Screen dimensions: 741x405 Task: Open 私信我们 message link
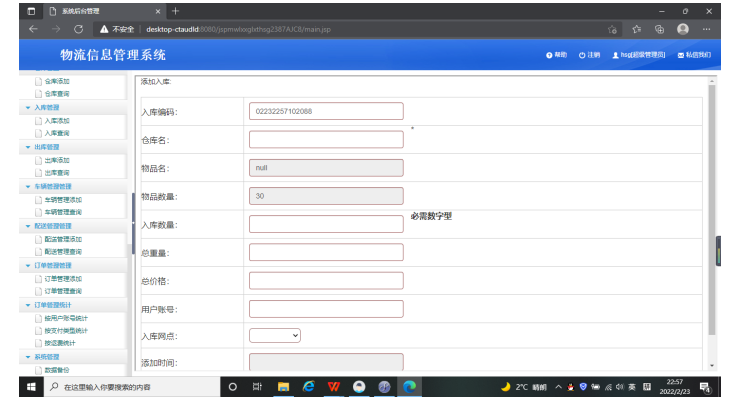click(694, 55)
